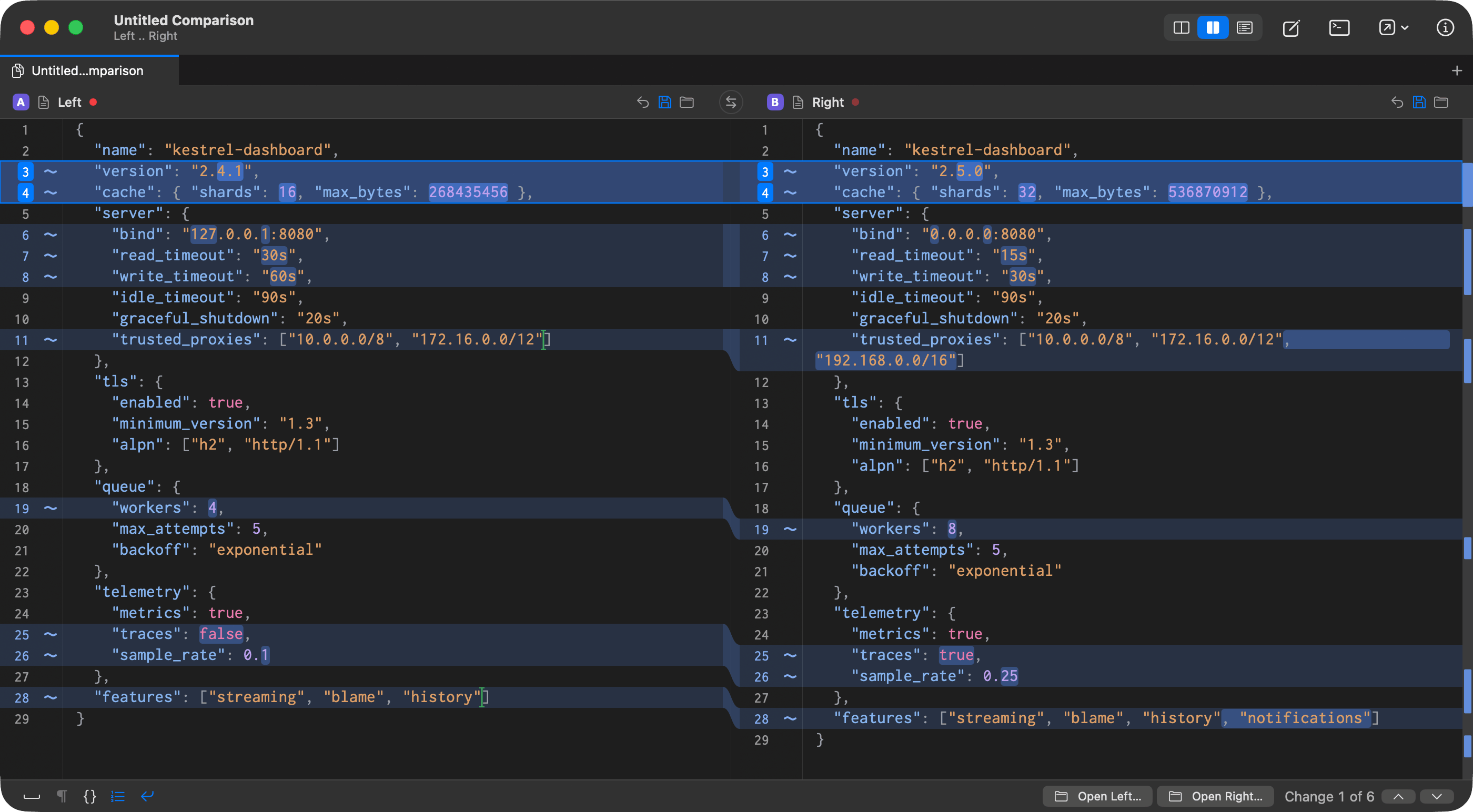Screen dimensions: 1473x812
Task: Click Open Left... button
Action: (x=1098, y=796)
